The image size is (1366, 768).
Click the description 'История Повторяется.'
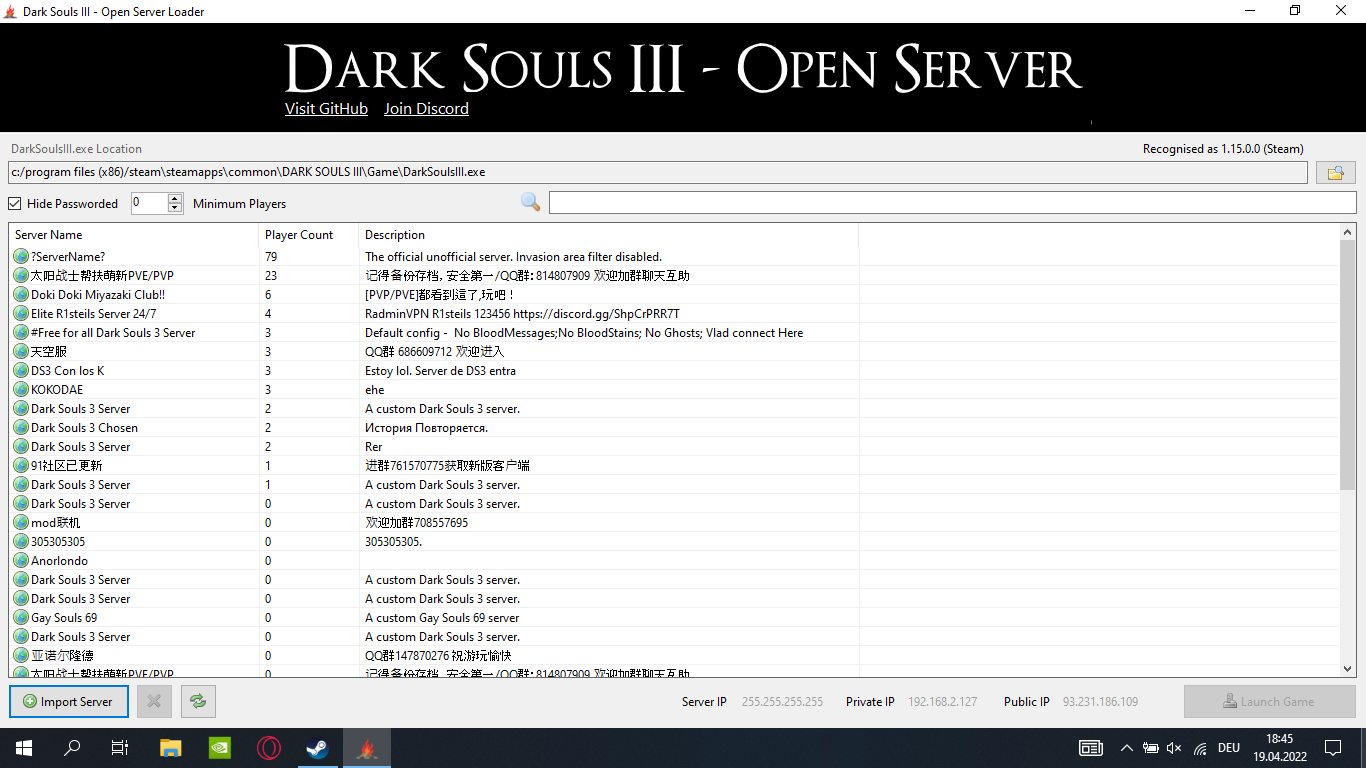coord(426,428)
